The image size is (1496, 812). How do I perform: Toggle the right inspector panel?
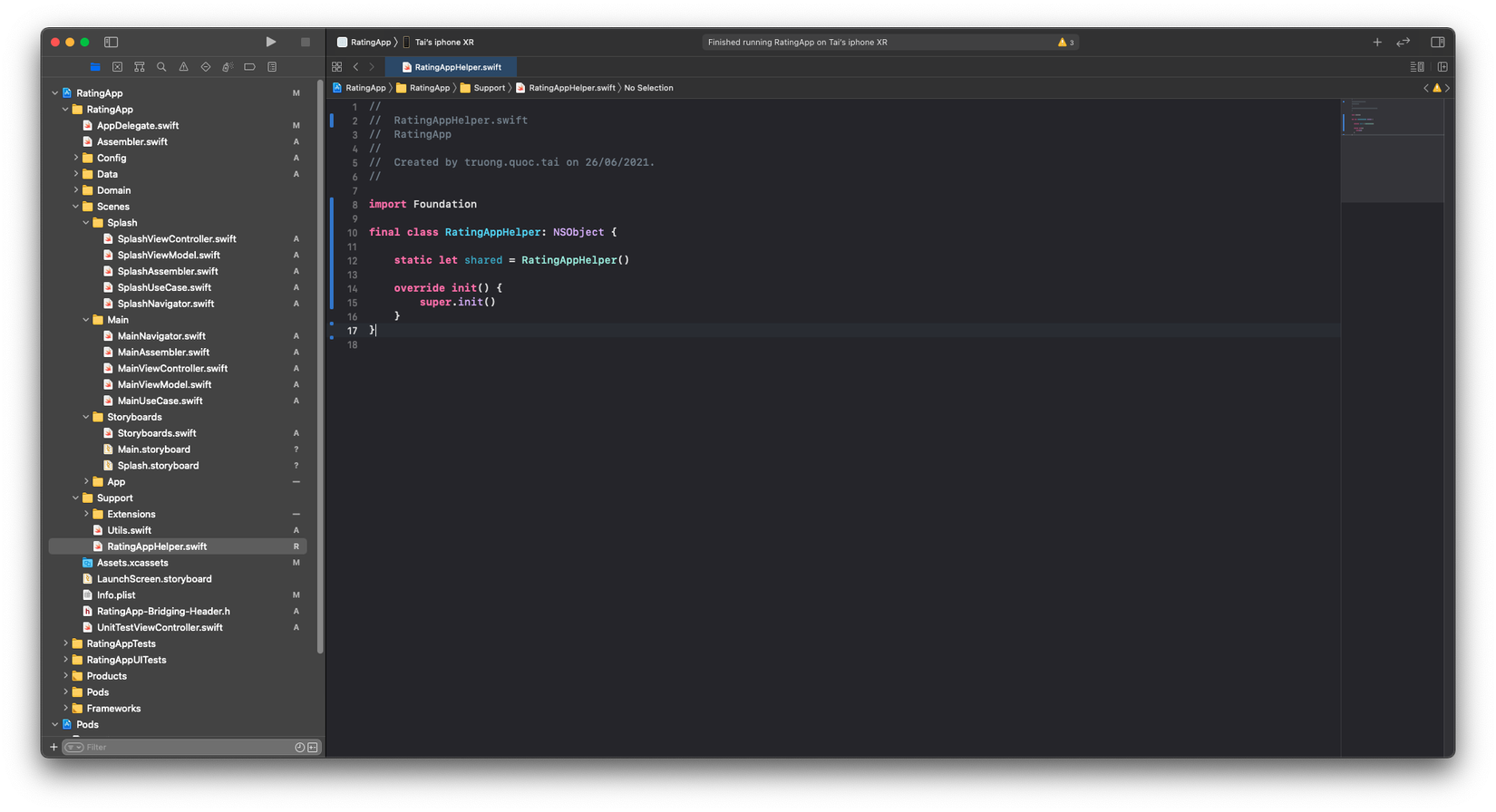(x=1437, y=42)
